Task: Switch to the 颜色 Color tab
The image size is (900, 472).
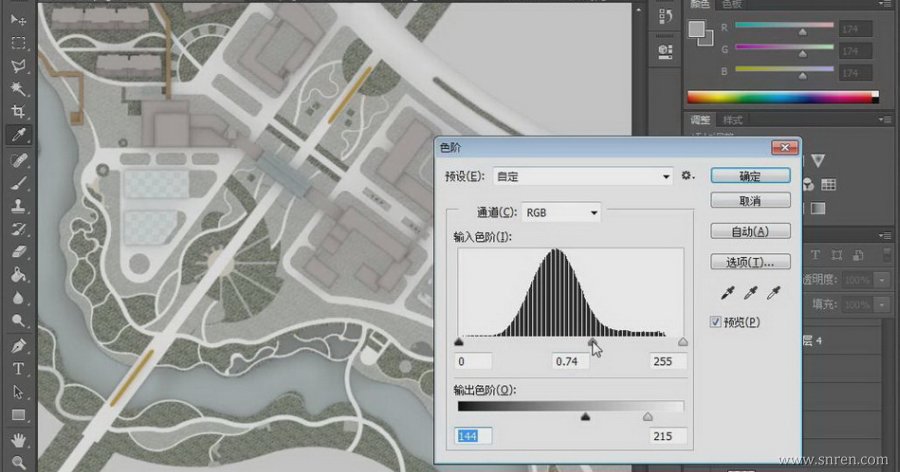Action: [700, 5]
